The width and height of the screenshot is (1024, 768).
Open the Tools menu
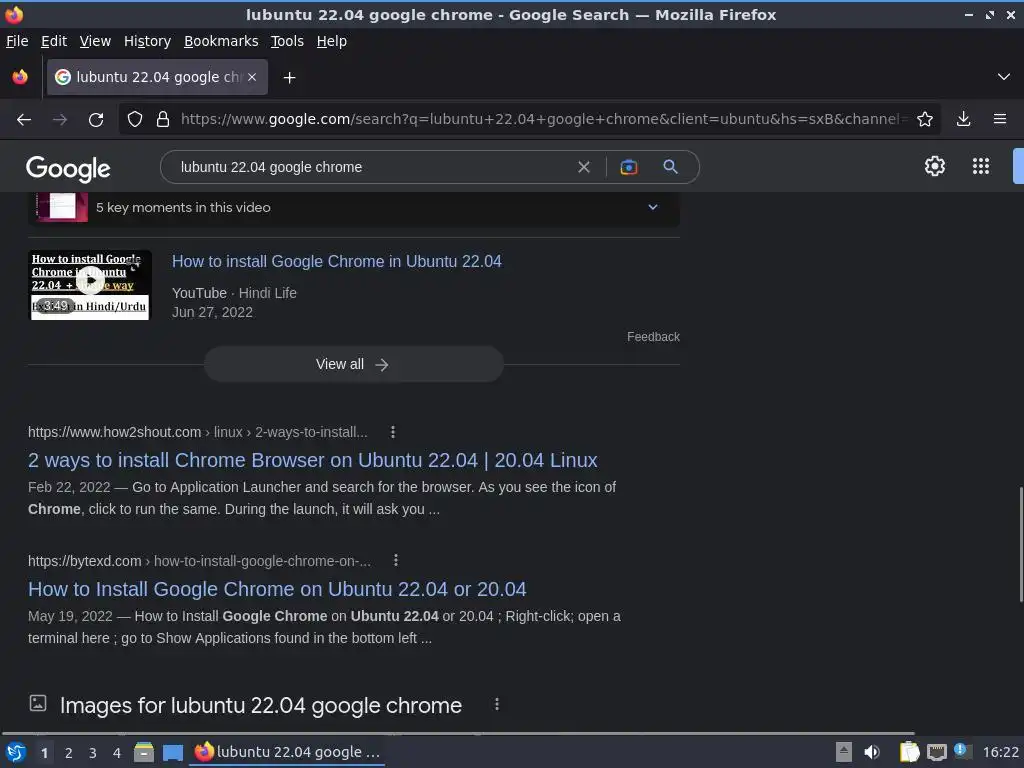287,41
